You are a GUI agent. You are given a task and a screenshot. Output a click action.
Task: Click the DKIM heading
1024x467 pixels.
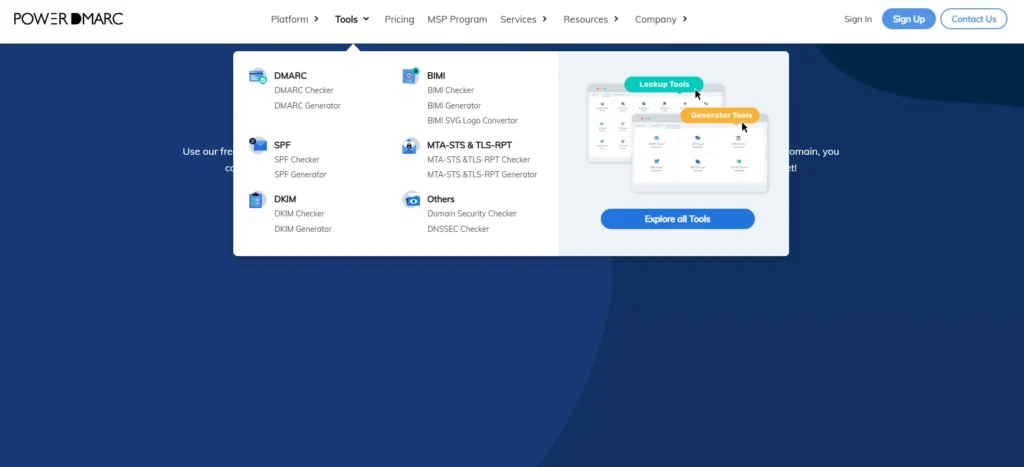285,199
